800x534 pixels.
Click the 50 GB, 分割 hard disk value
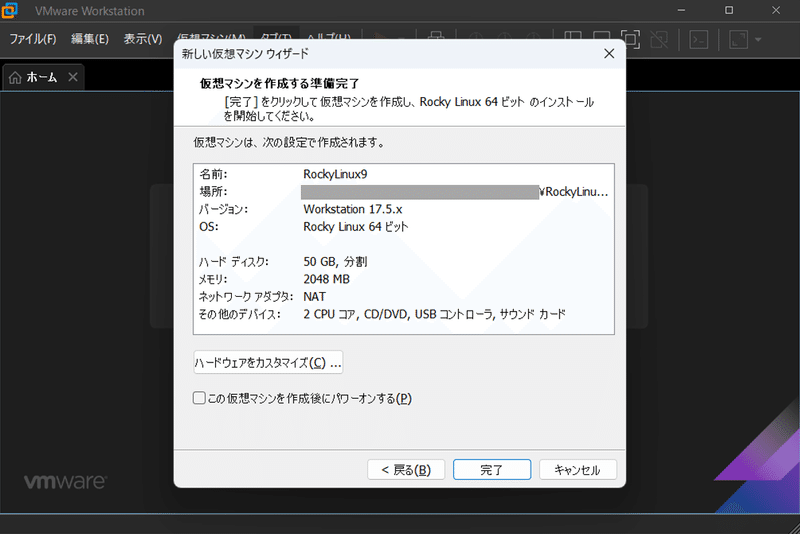click(335, 262)
